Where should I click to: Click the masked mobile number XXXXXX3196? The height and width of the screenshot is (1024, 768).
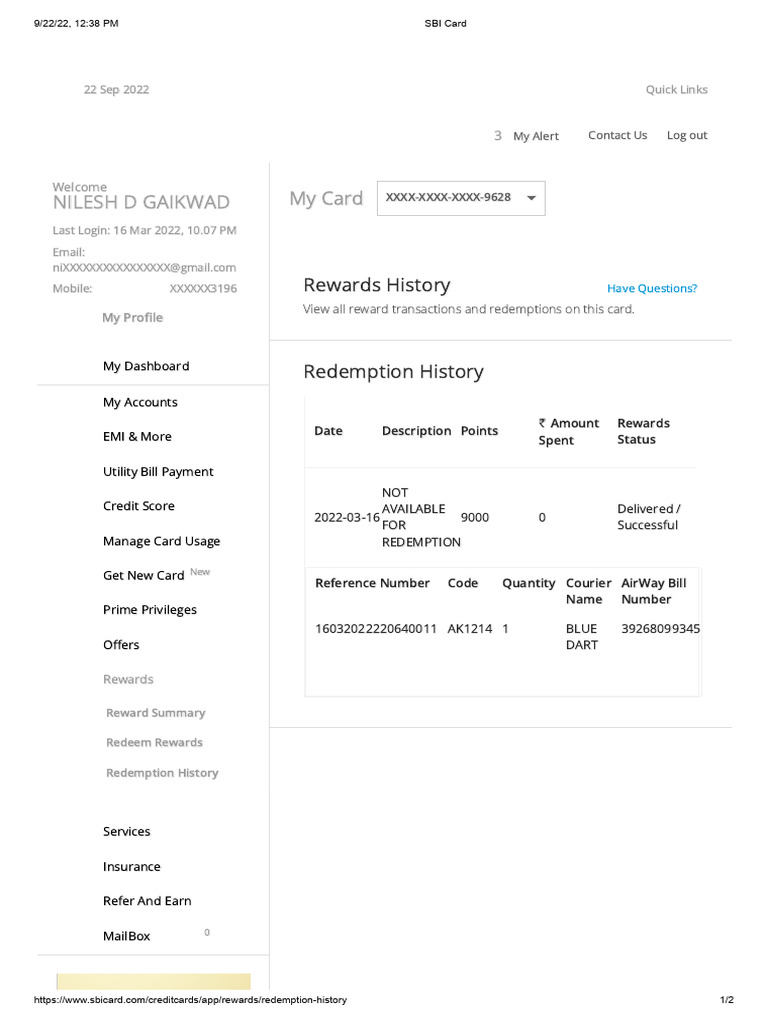tap(203, 288)
